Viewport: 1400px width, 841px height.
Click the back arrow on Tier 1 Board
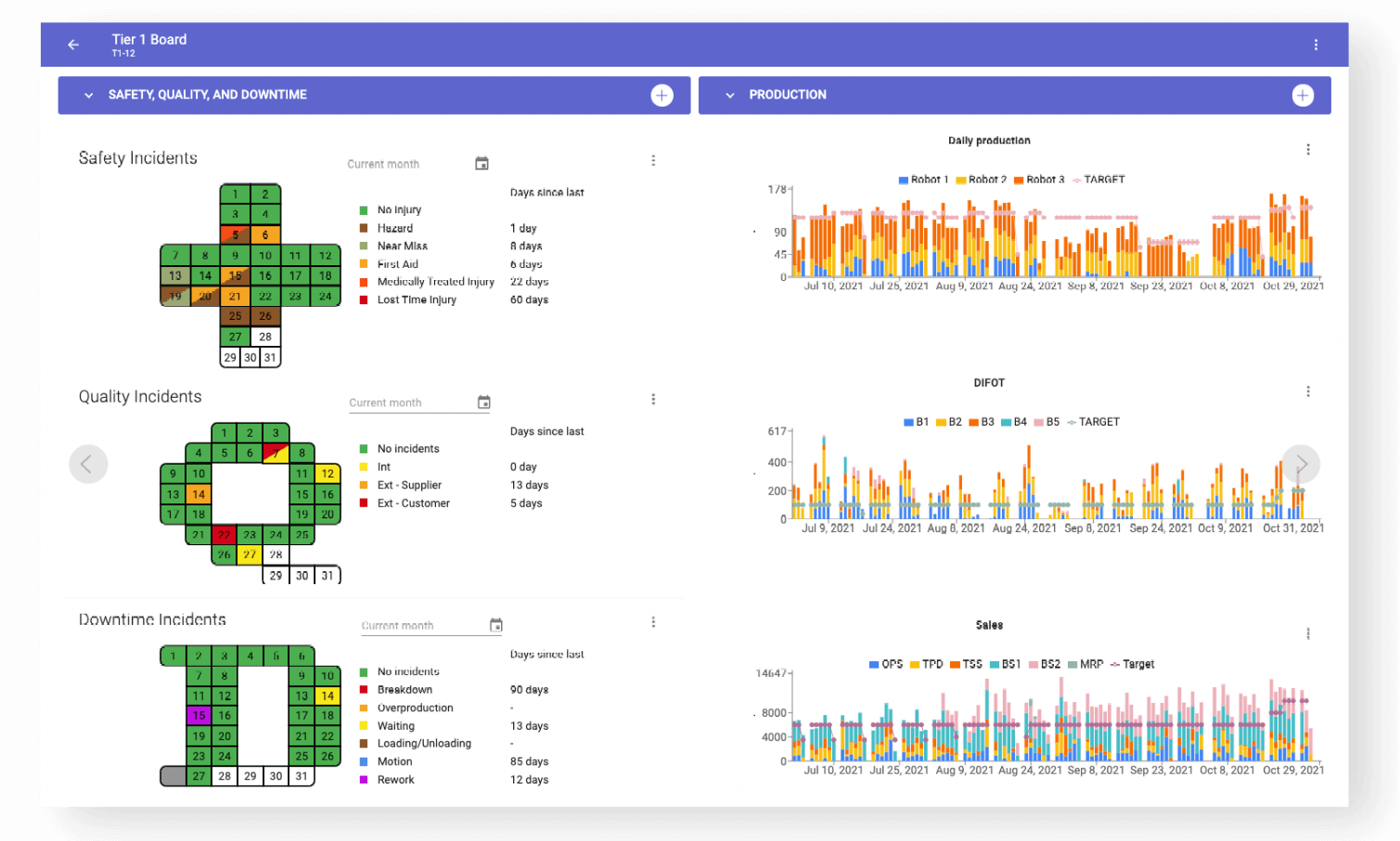[72, 44]
